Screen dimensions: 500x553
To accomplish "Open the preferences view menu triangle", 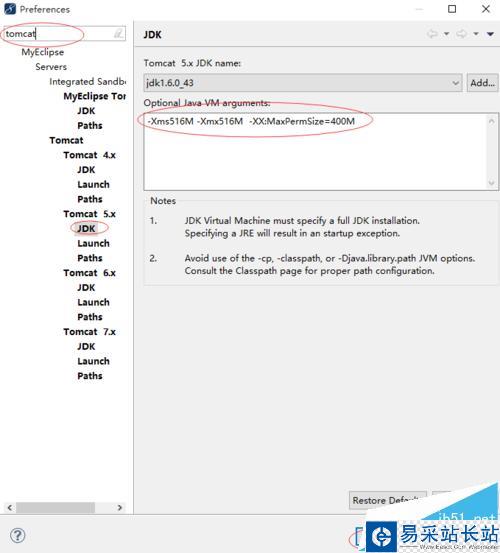I will [x=490, y=34].
